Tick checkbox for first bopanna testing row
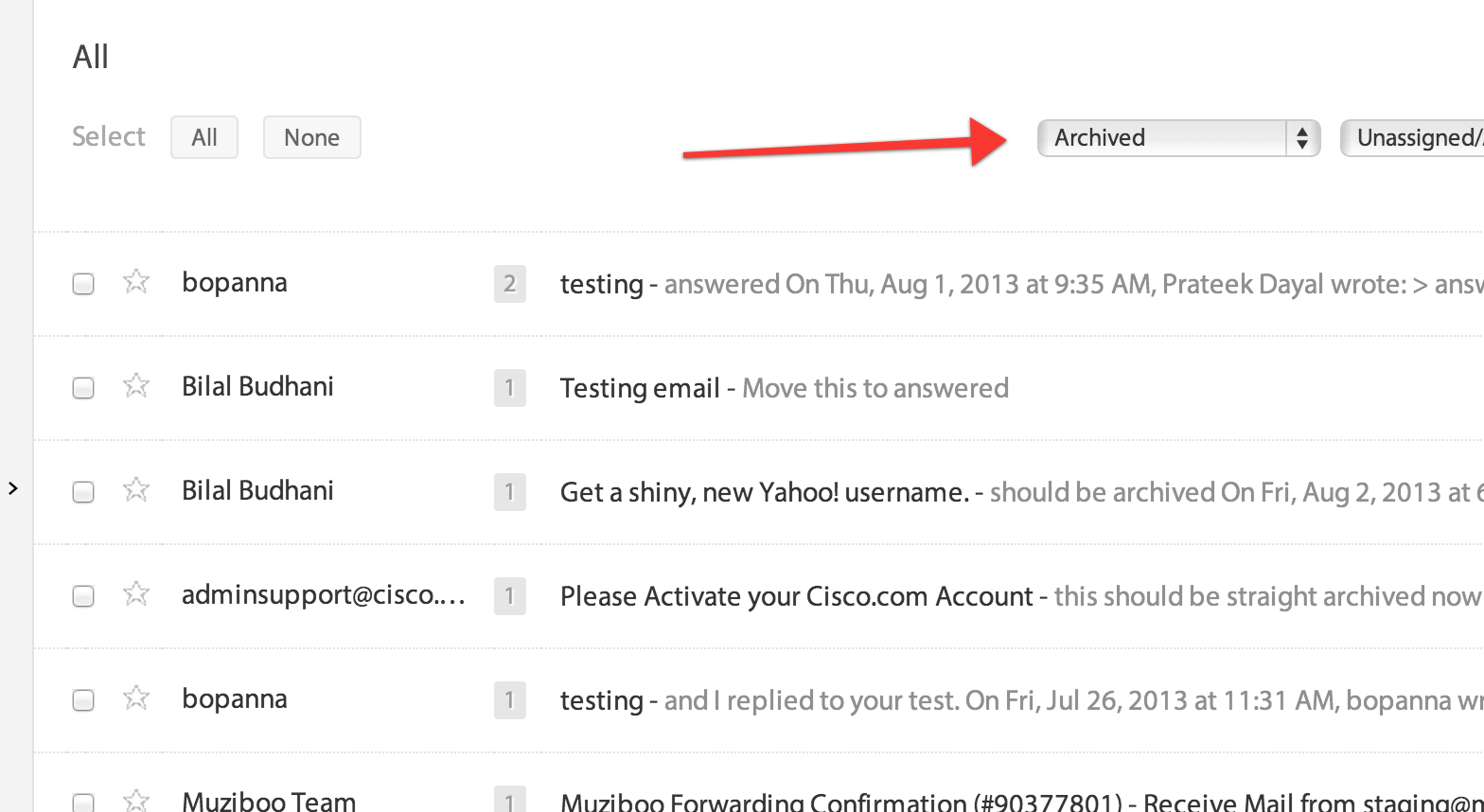The image size is (1484, 812). [83, 284]
